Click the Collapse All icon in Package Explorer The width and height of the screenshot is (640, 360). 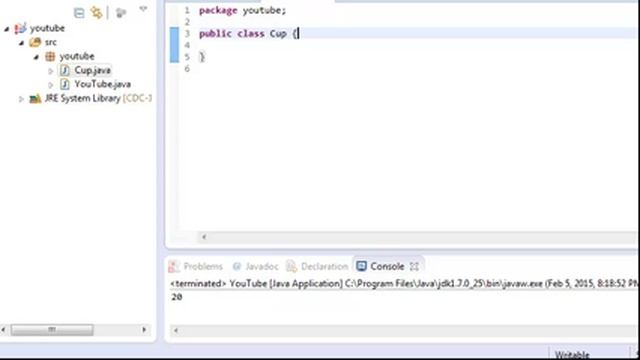tap(79, 13)
